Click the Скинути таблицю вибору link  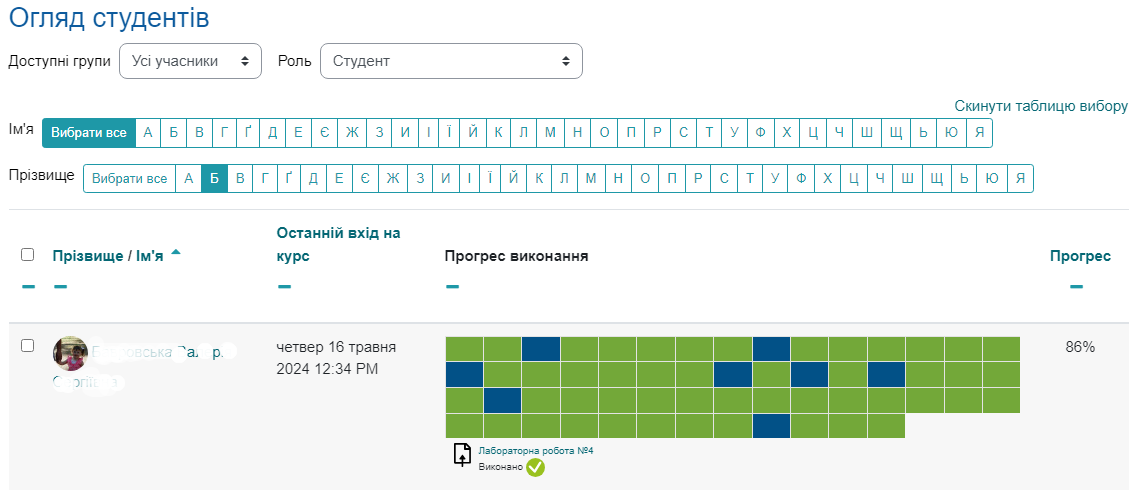tap(1041, 106)
